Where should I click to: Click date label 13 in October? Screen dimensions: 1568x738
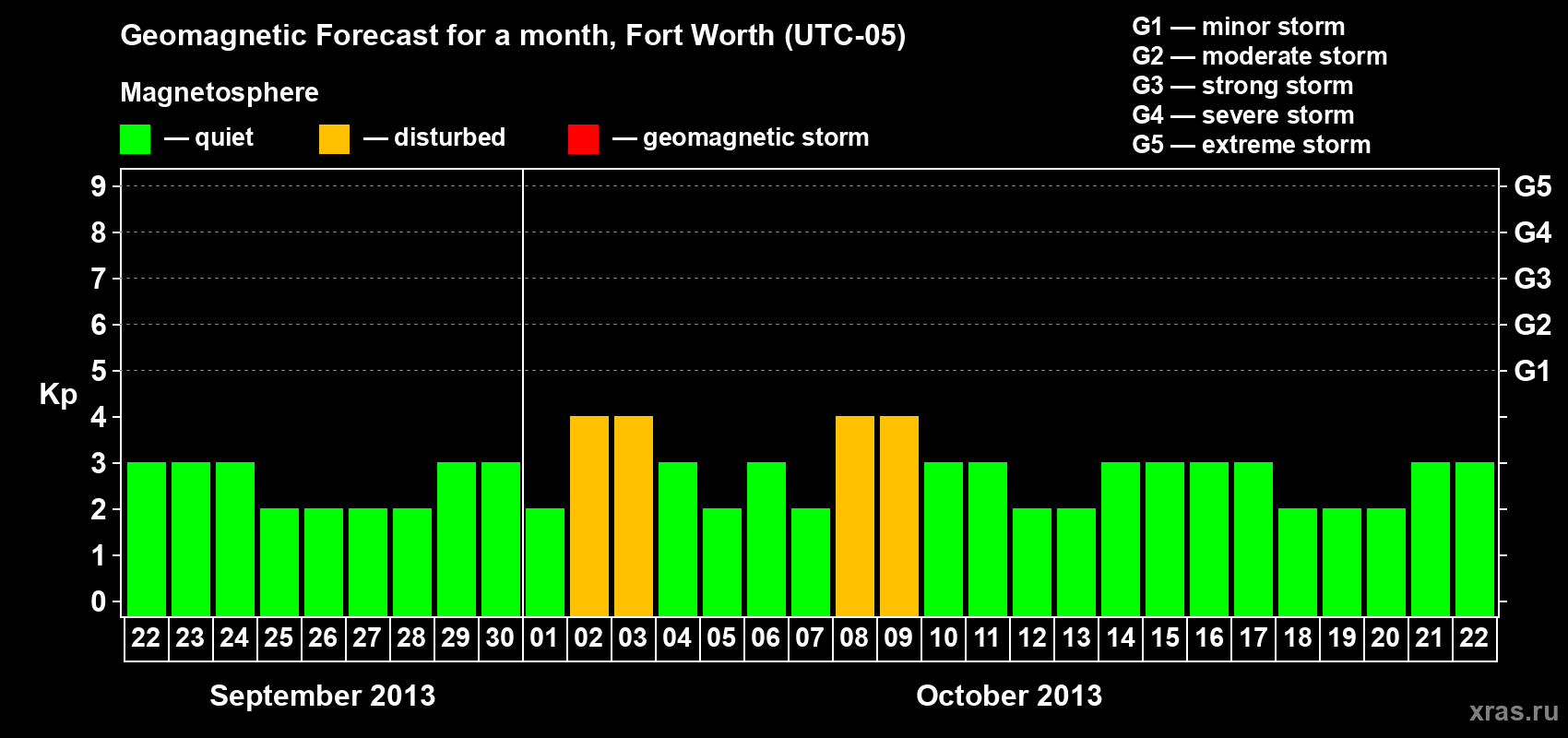[1075, 638]
